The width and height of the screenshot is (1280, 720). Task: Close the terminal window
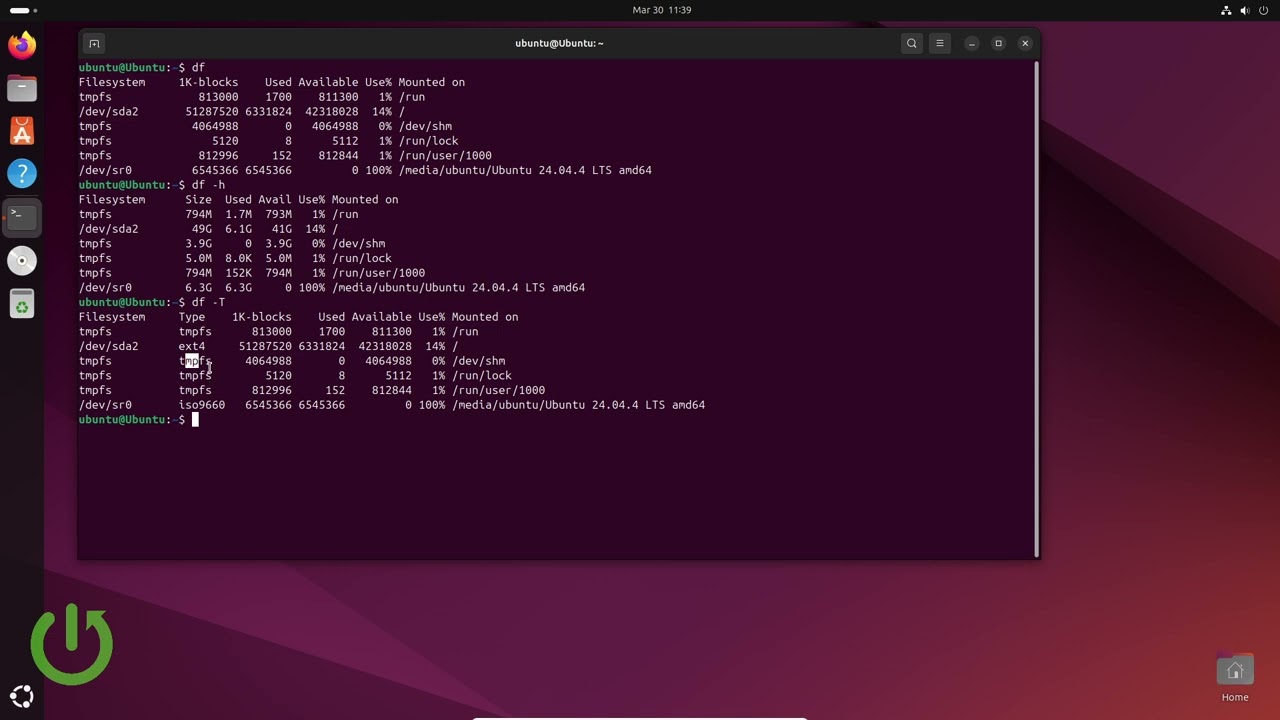click(x=1025, y=43)
